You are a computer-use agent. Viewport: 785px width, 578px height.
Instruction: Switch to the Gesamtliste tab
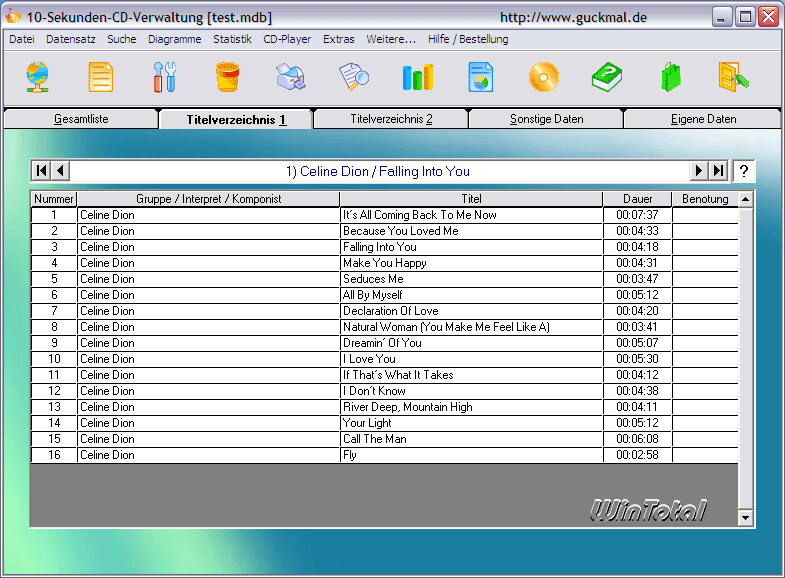(x=81, y=119)
